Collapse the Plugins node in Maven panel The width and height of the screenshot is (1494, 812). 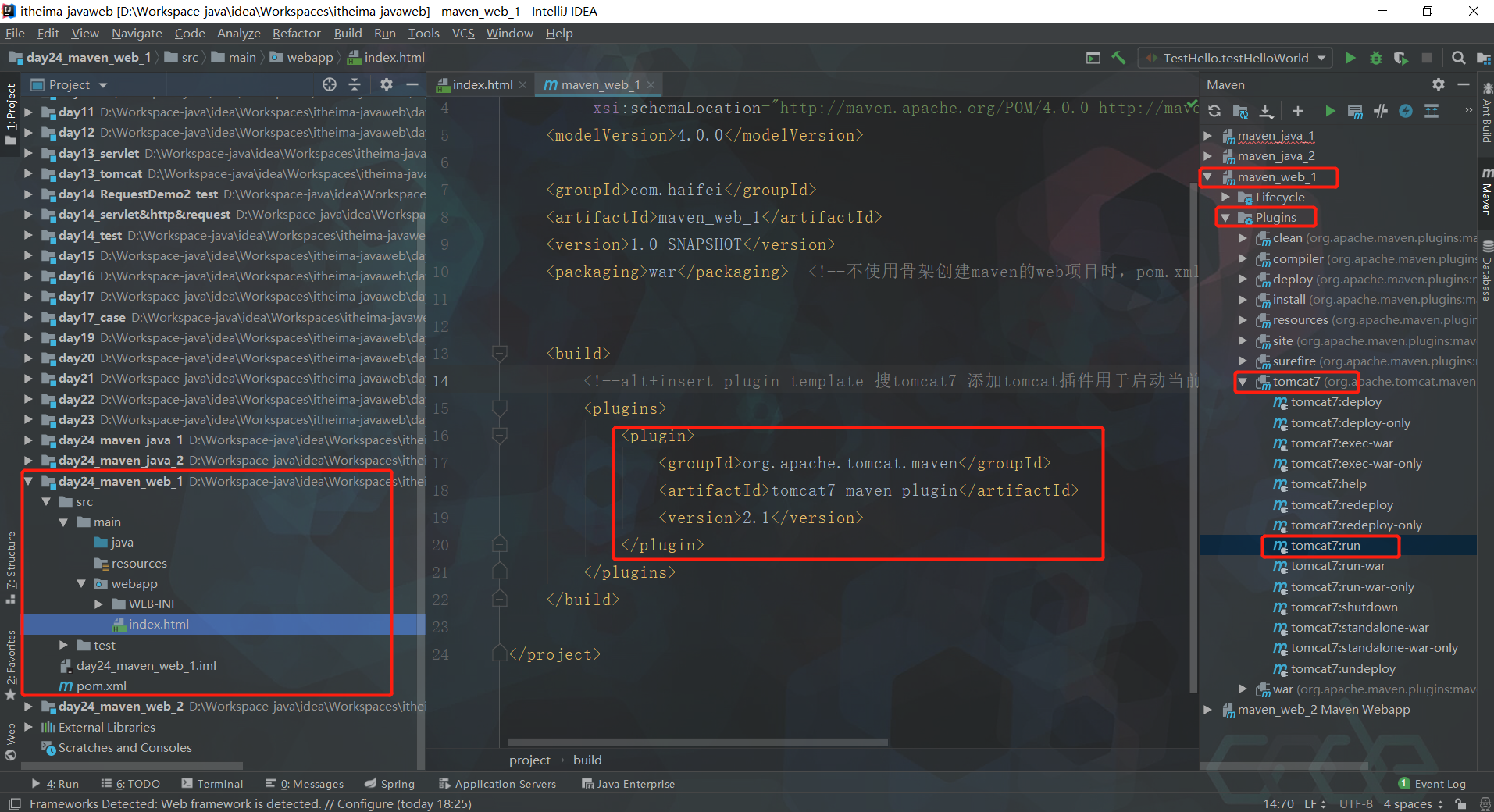click(1226, 218)
